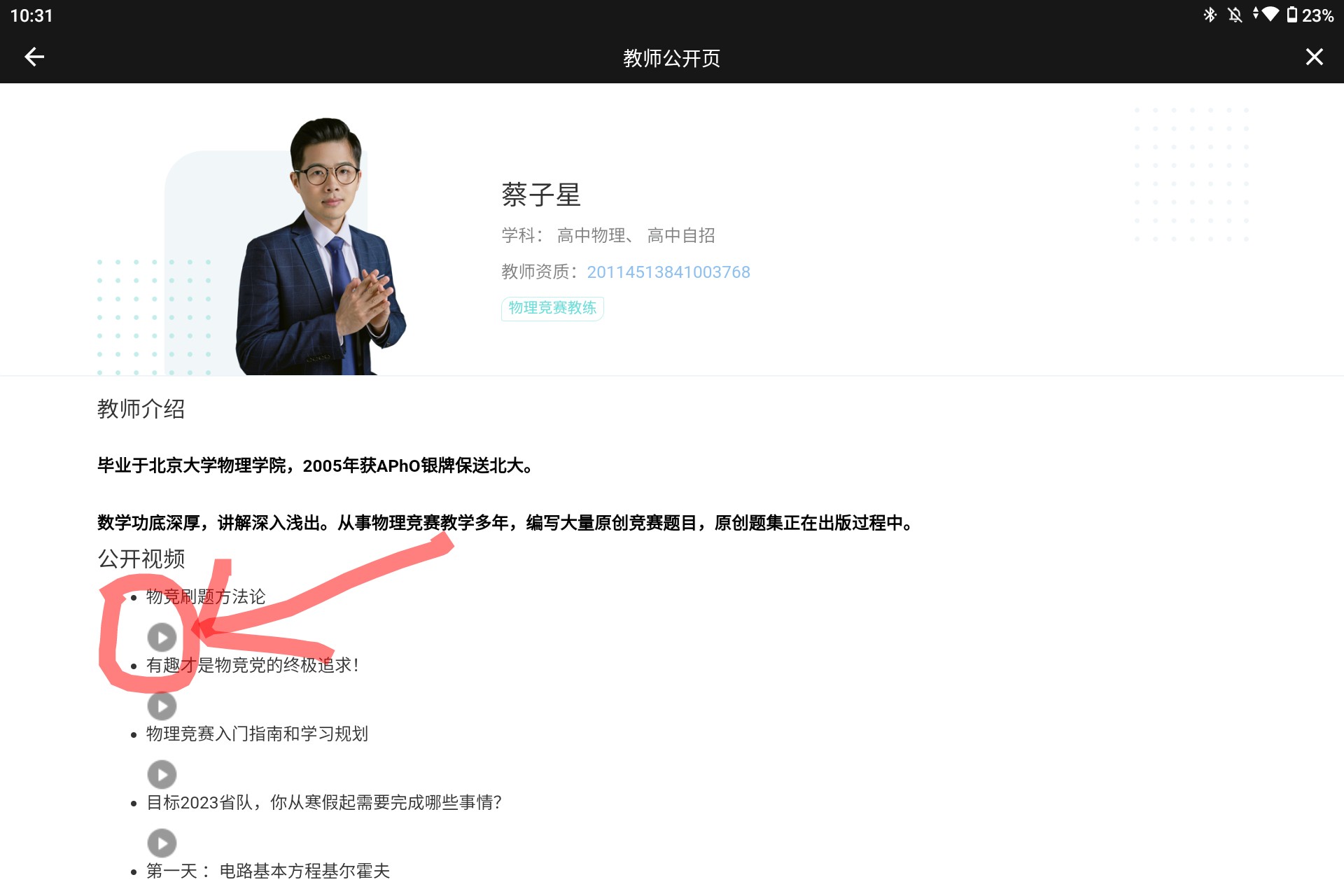This screenshot has width=1344, height=896.
Task: Tap the teacher name 蔡子星
Action: (541, 195)
